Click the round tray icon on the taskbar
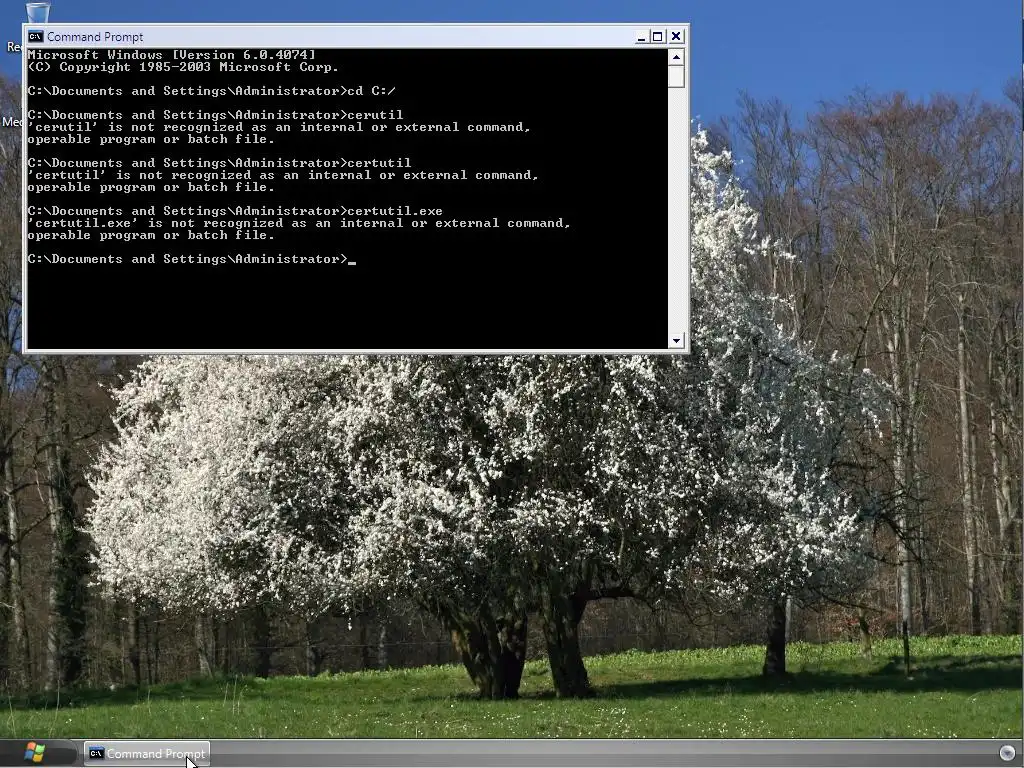Viewport: 1024px width, 768px height. coord(1007,753)
